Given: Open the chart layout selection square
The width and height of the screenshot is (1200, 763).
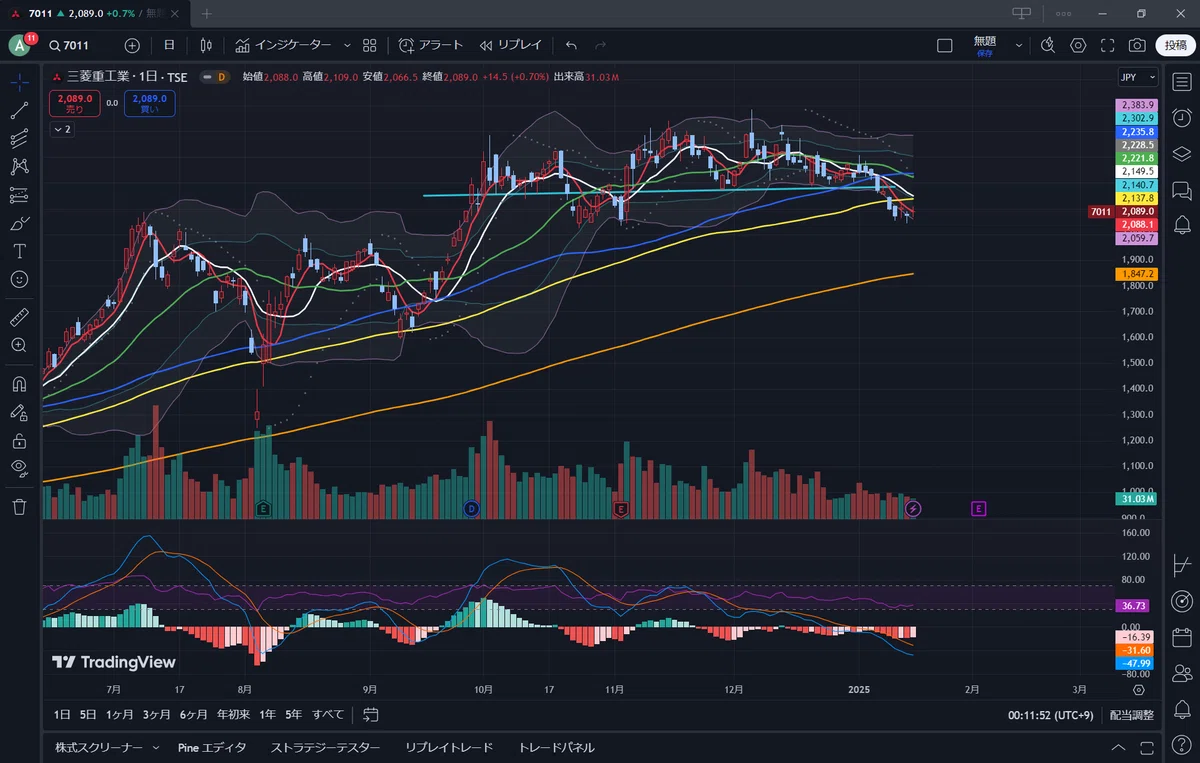Looking at the screenshot, I should coord(945,45).
